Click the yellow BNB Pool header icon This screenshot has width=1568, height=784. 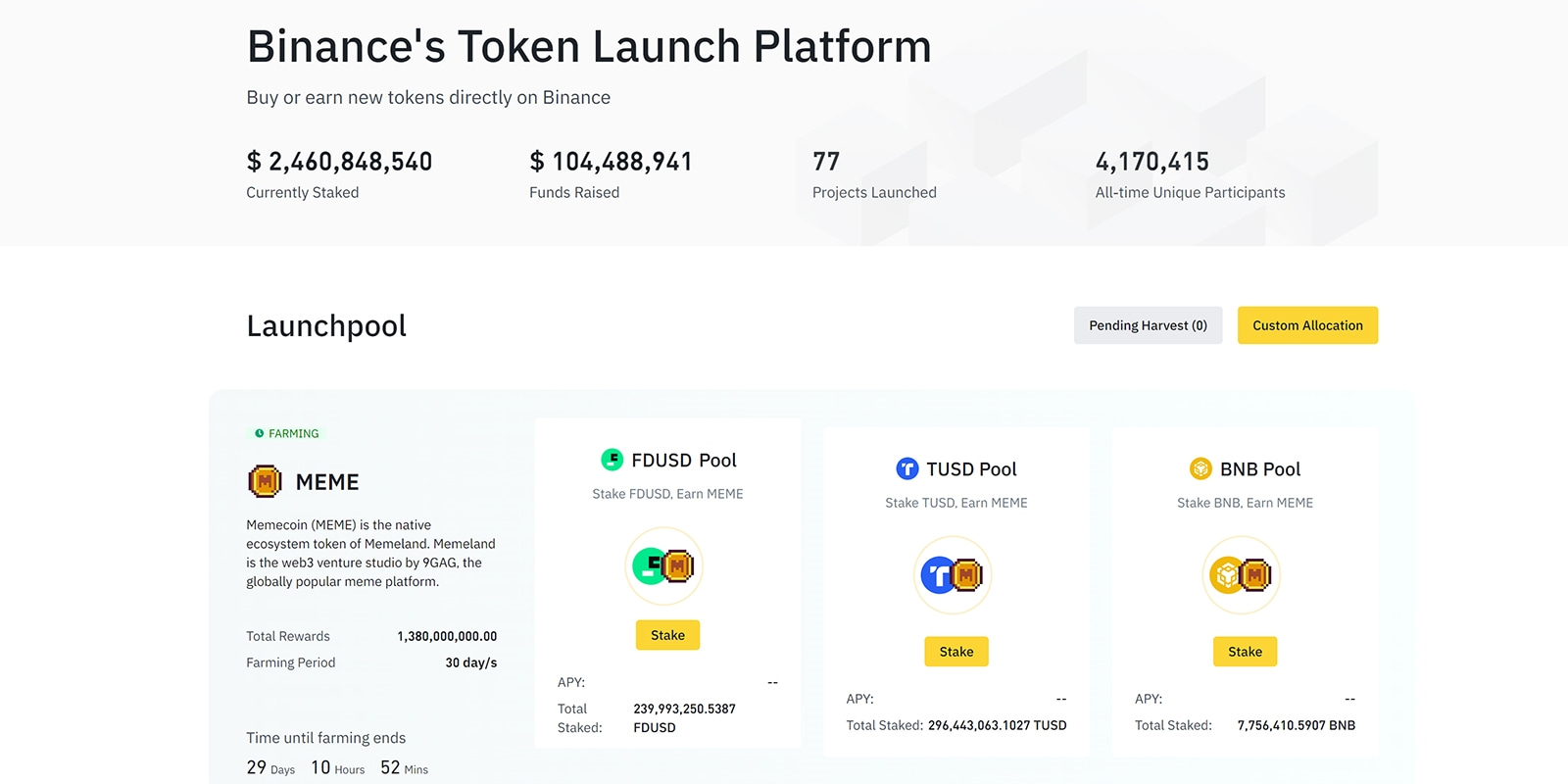pyautogui.click(x=1200, y=468)
